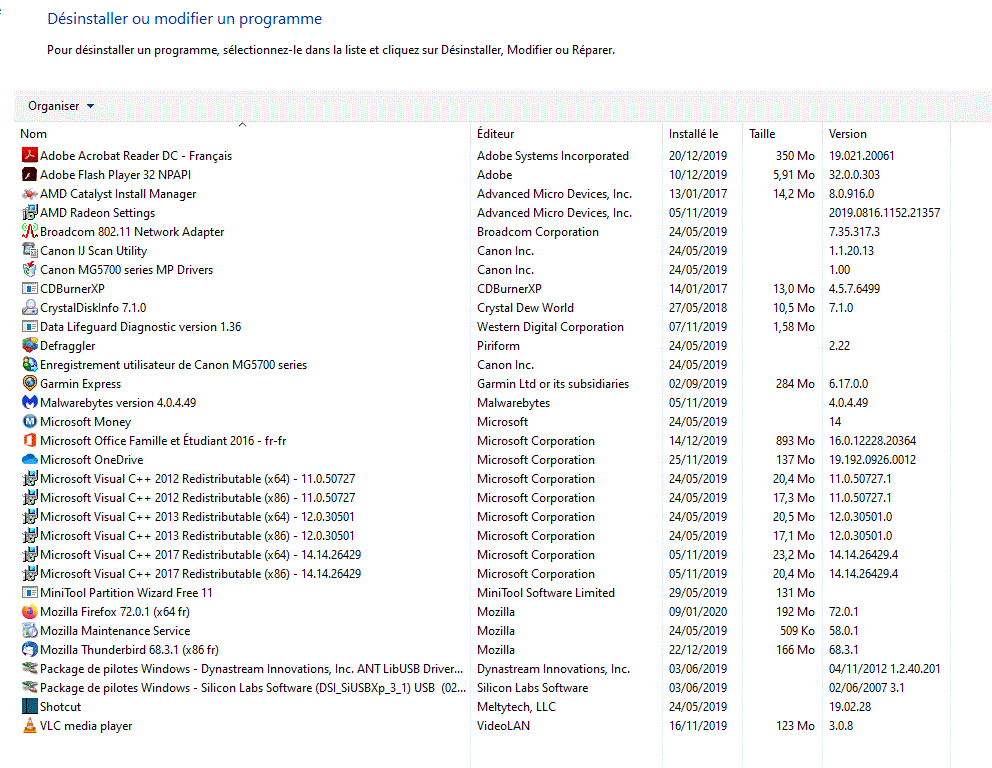Click install date 27/05/2018
Viewport: 992px width, 768px height.
click(x=698, y=307)
